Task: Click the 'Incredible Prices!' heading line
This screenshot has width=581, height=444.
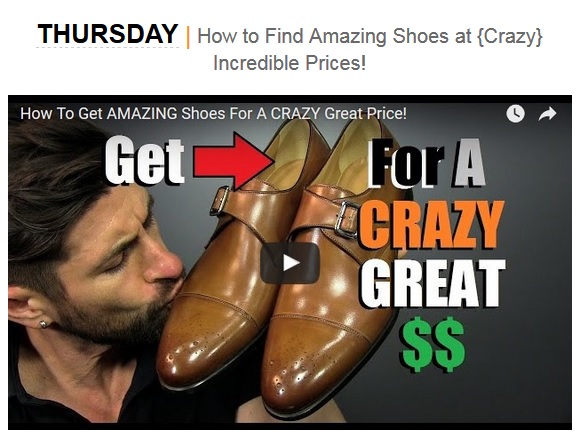Action: pyautogui.click(x=289, y=63)
